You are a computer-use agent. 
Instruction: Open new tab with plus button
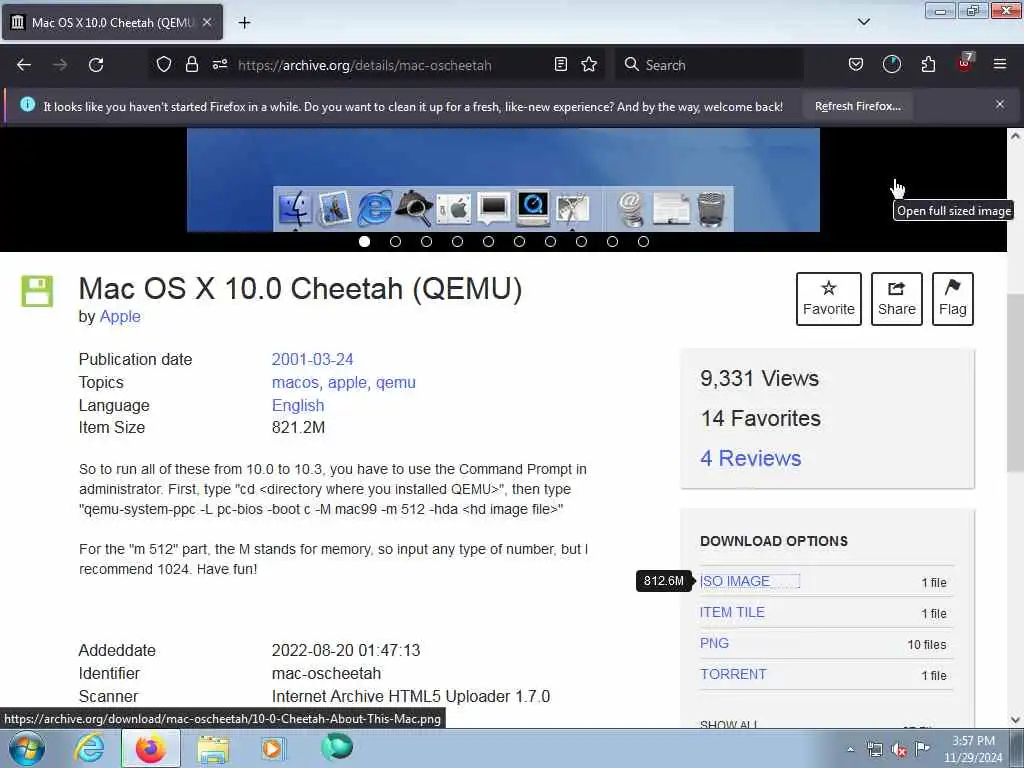[244, 23]
